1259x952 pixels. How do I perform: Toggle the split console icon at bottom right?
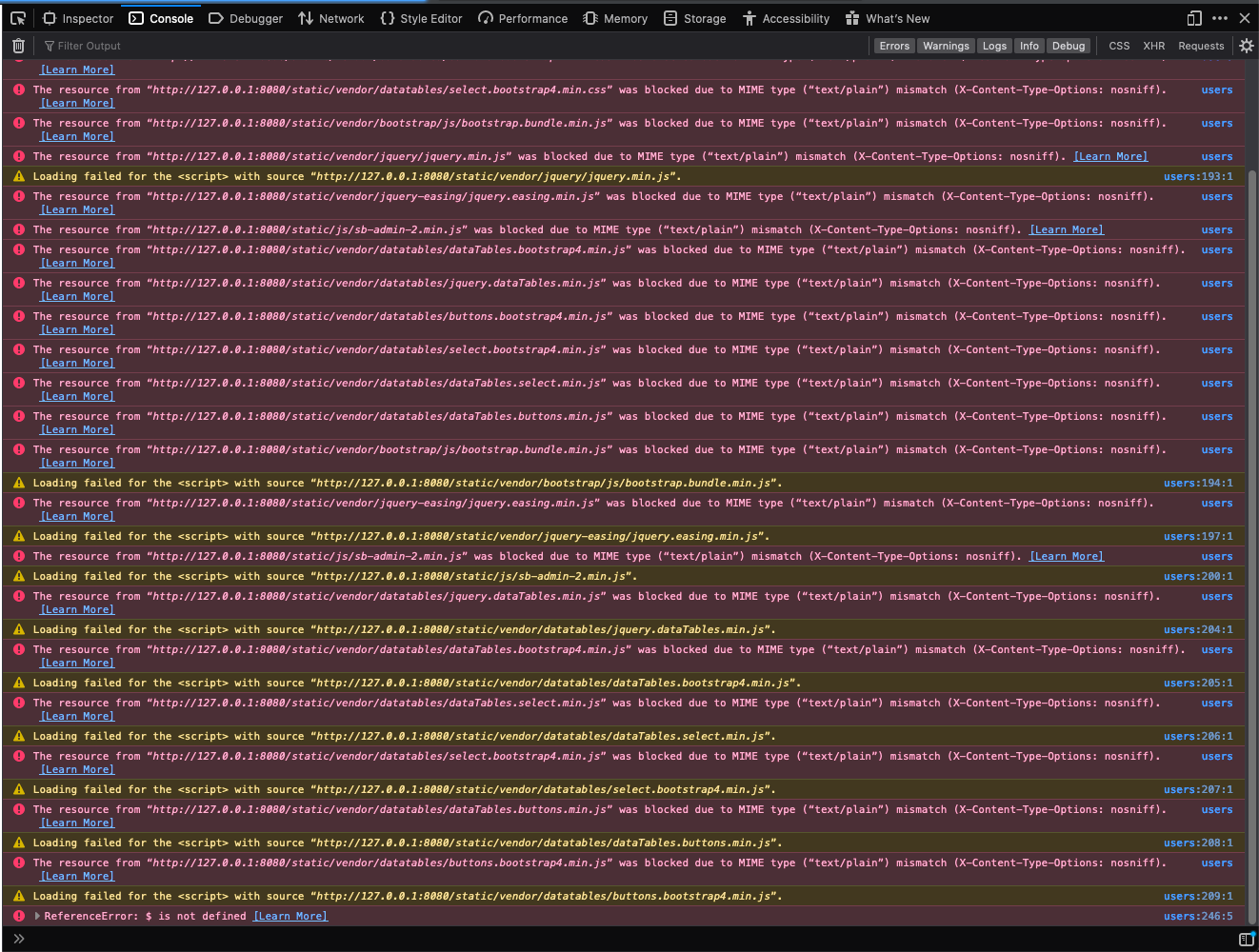(x=1248, y=939)
